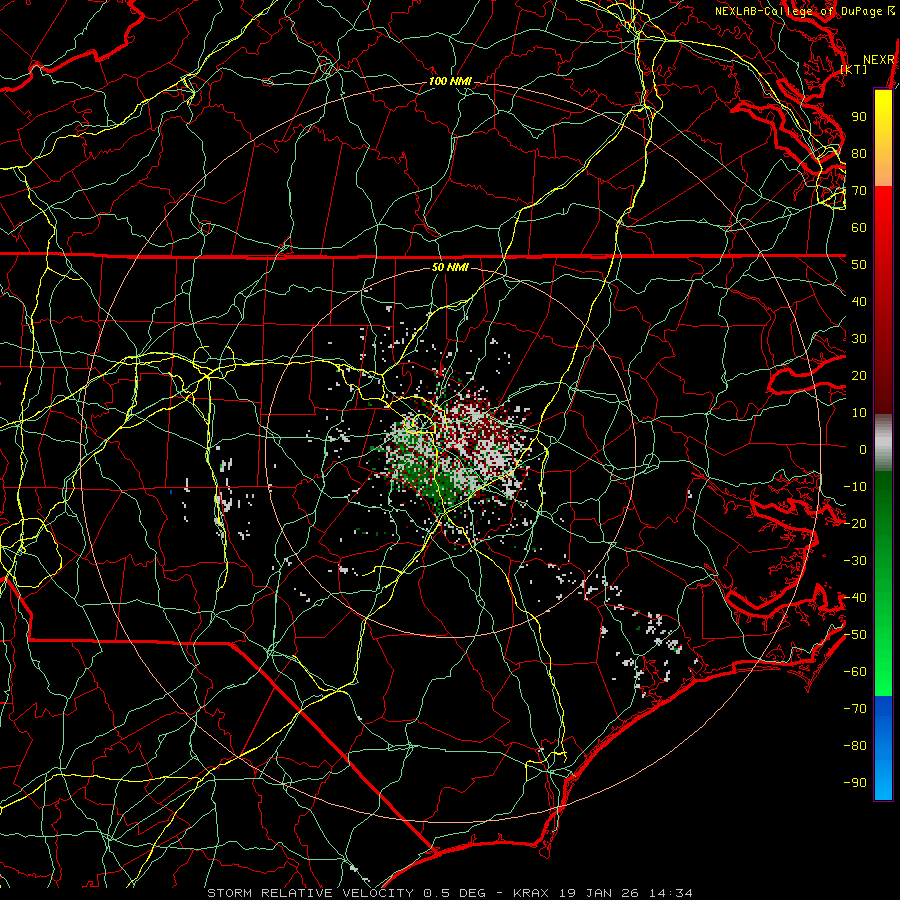Click the -20 scale label
The width and height of the screenshot is (900, 900).
pos(855,524)
